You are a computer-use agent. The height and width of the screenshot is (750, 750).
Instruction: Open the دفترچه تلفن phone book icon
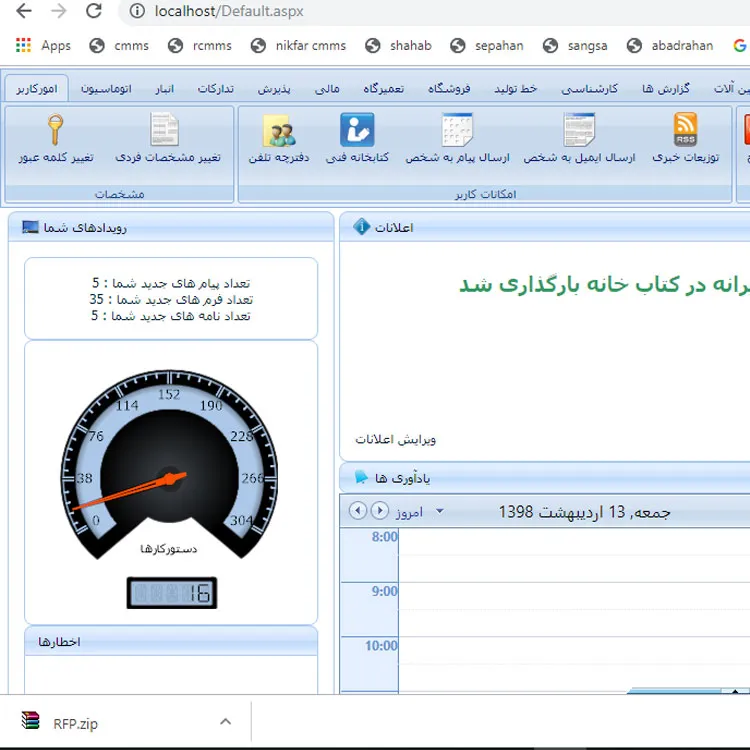tap(279, 130)
